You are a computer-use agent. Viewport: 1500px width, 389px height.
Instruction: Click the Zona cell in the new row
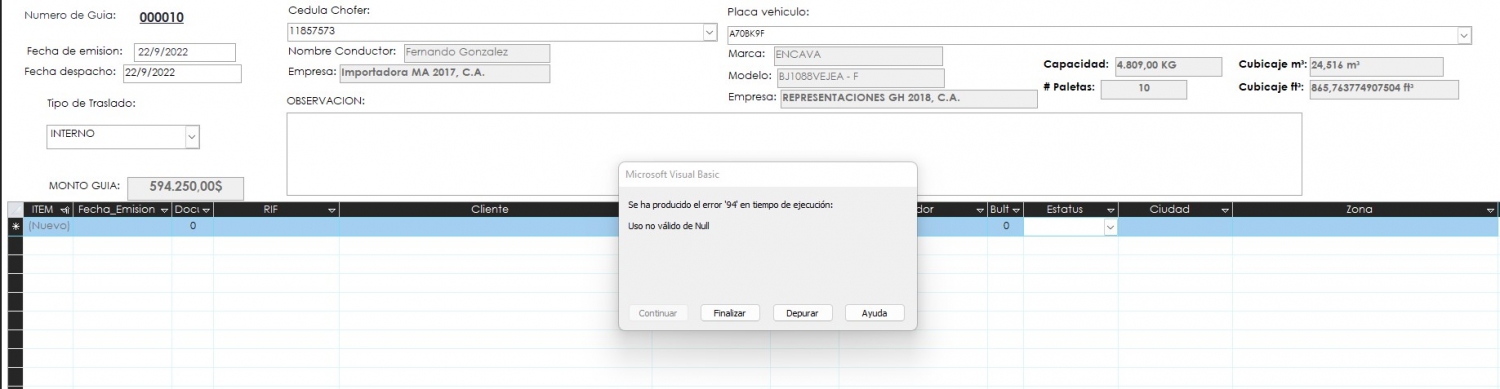(1366, 227)
